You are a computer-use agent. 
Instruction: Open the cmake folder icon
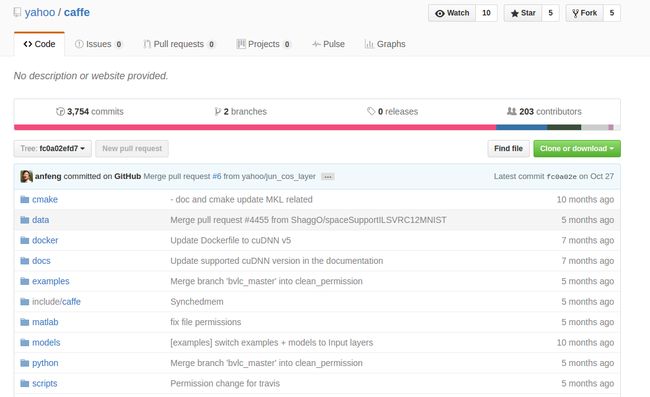(x=25, y=199)
